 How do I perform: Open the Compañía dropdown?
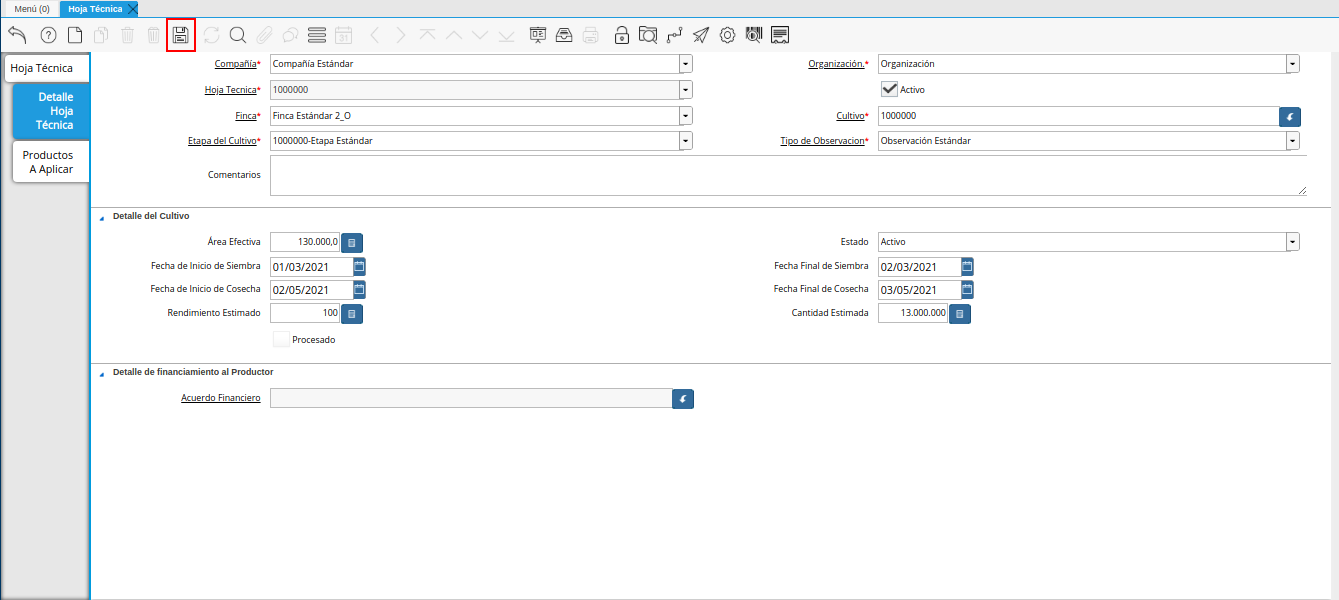(x=685, y=64)
